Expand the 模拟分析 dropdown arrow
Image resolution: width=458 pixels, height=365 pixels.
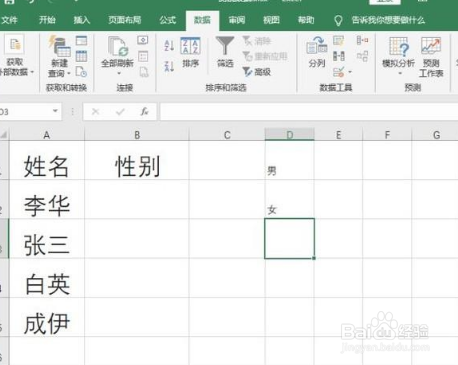coord(400,73)
